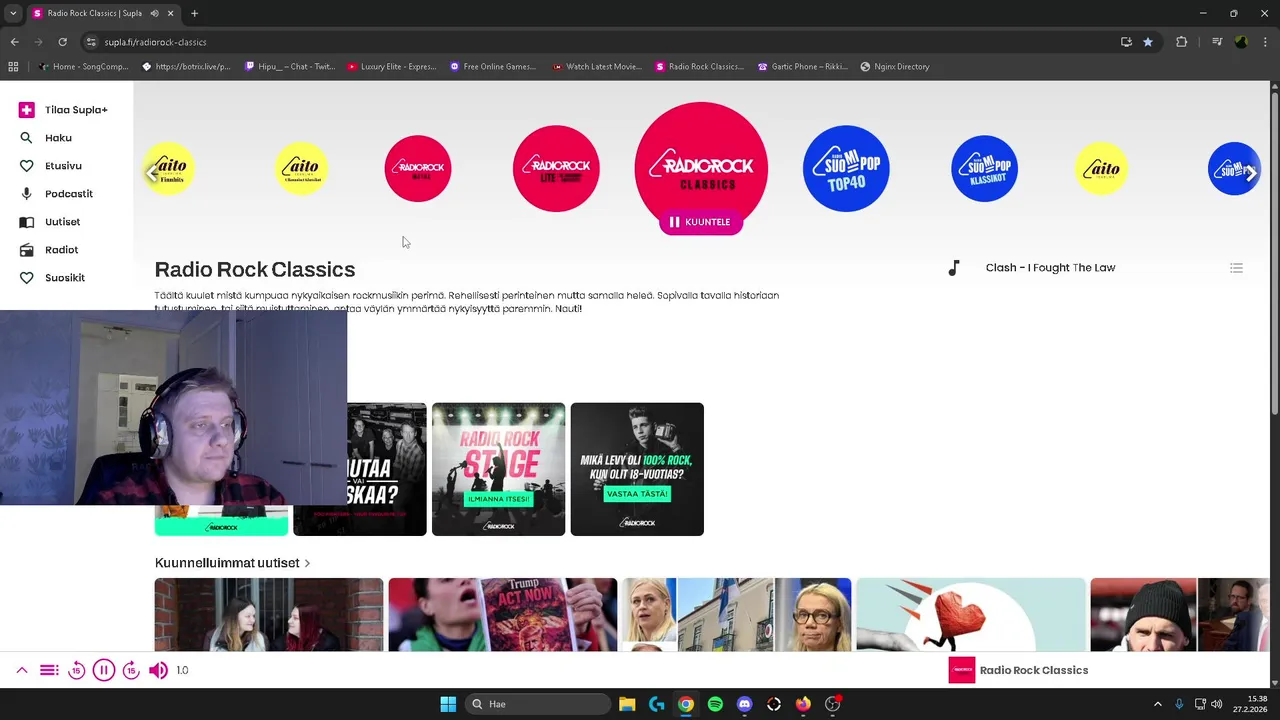Image resolution: width=1280 pixels, height=720 pixels.
Task: Open the system tray volume icon
Action: (x=1216, y=704)
